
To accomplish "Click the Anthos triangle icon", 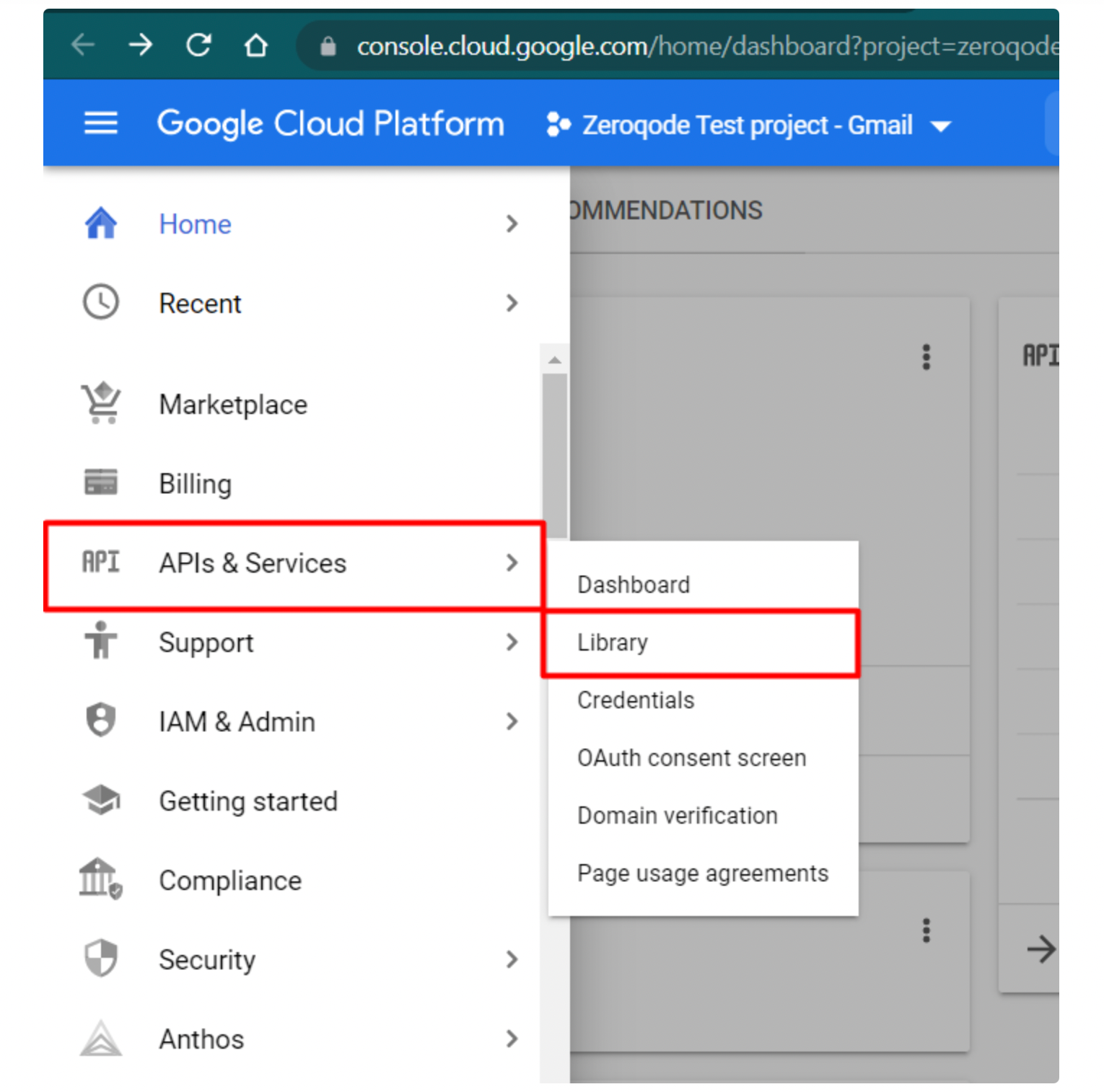I will [101, 1038].
